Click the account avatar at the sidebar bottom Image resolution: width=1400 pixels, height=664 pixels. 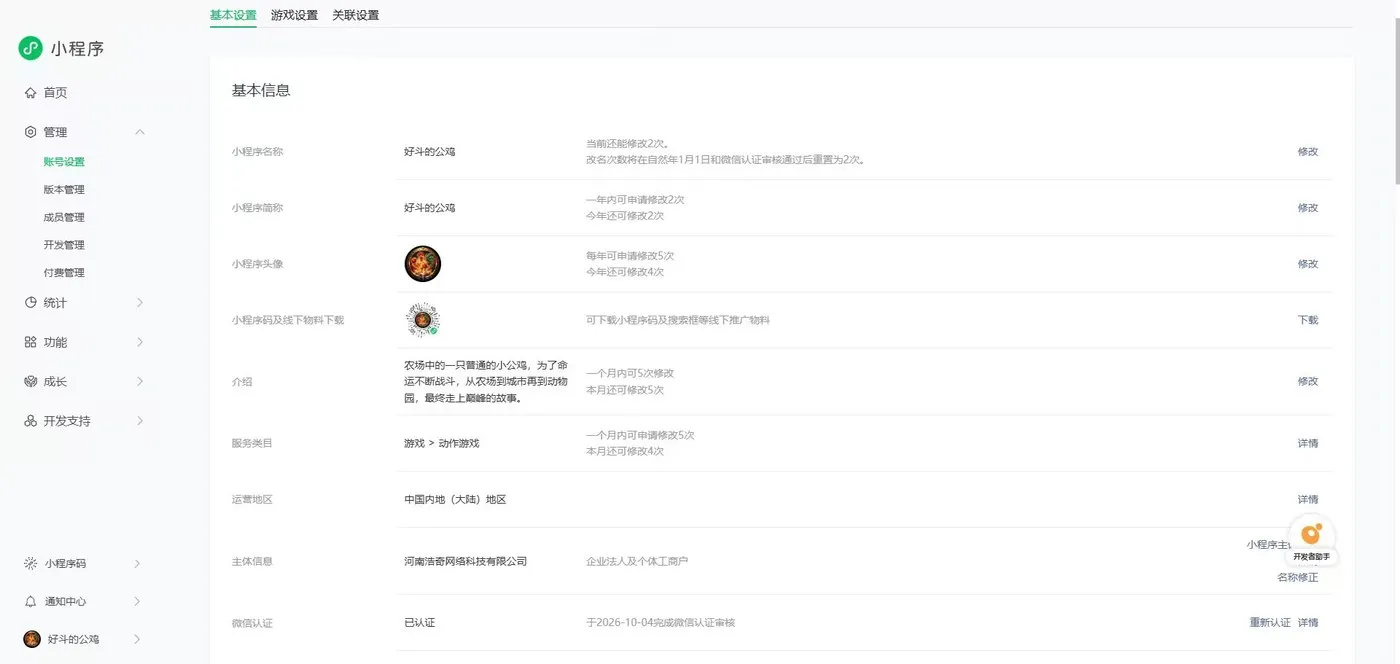click(32, 639)
